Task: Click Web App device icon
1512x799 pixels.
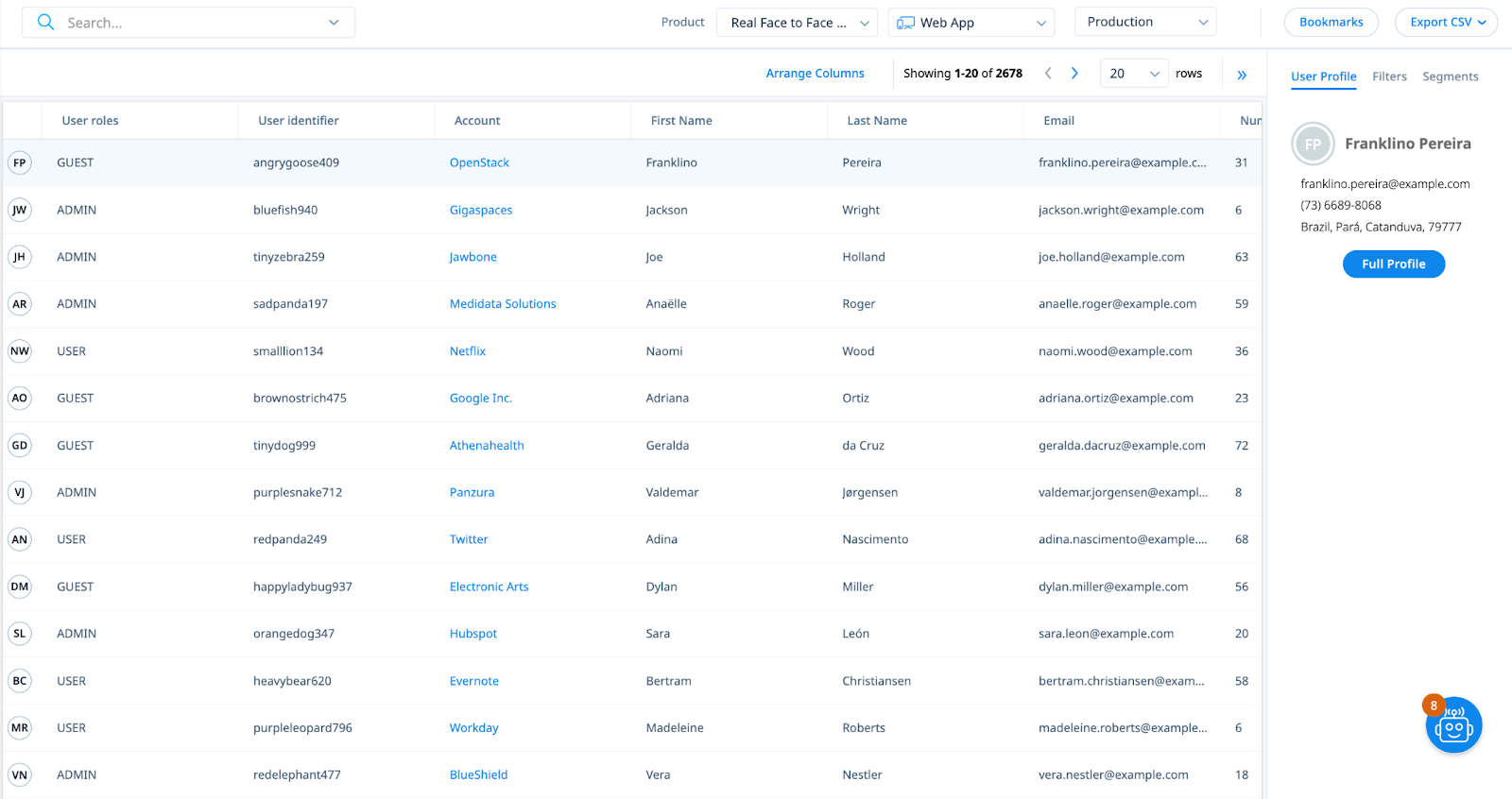Action: [x=905, y=23]
